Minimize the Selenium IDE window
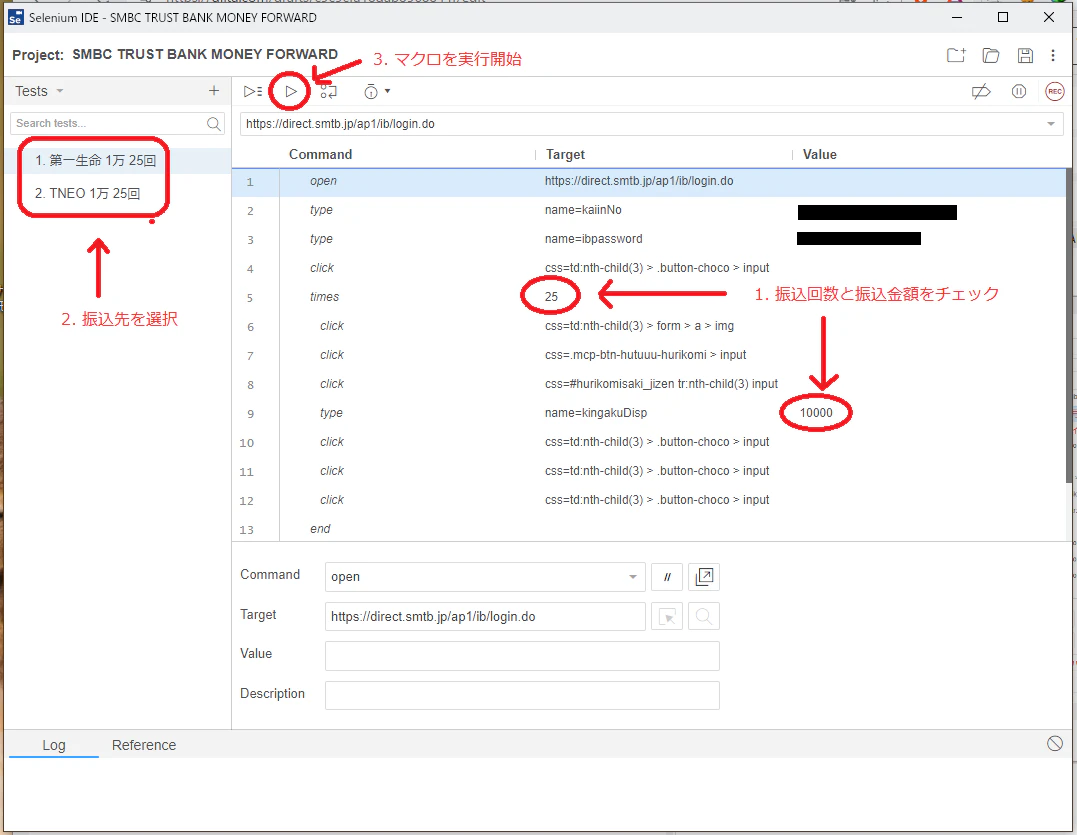 tap(957, 17)
